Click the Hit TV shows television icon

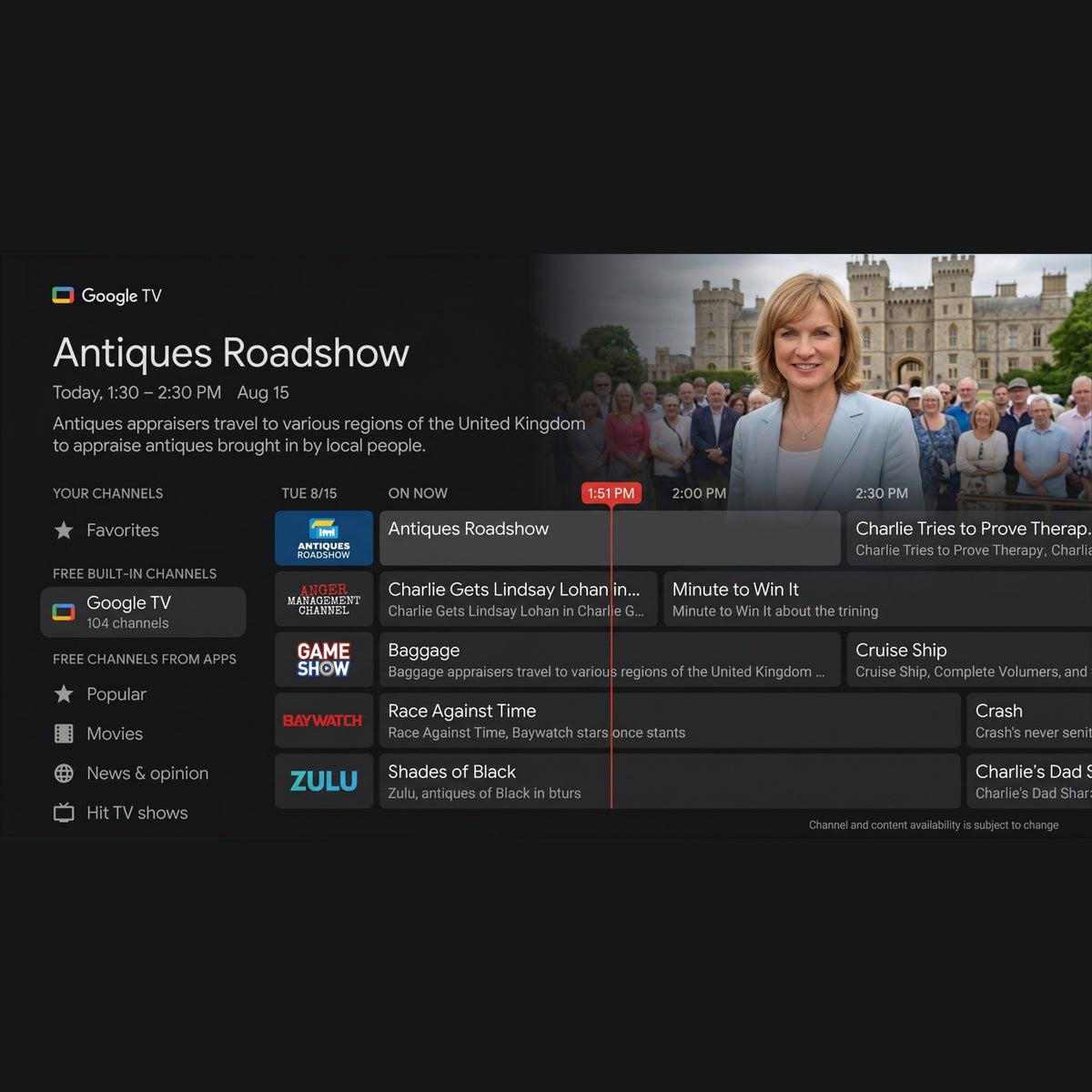coord(64,813)
